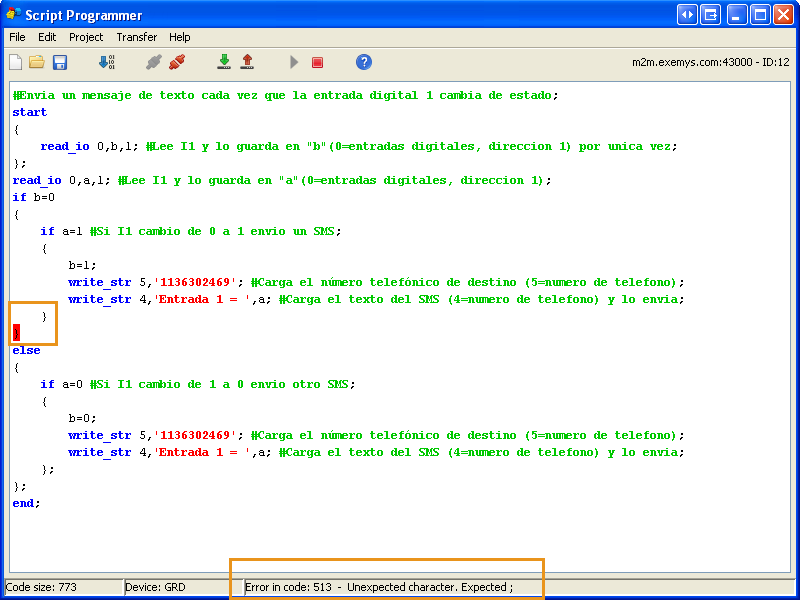
Task: Click the gray connect plug icon
Action: click(154, 62)
